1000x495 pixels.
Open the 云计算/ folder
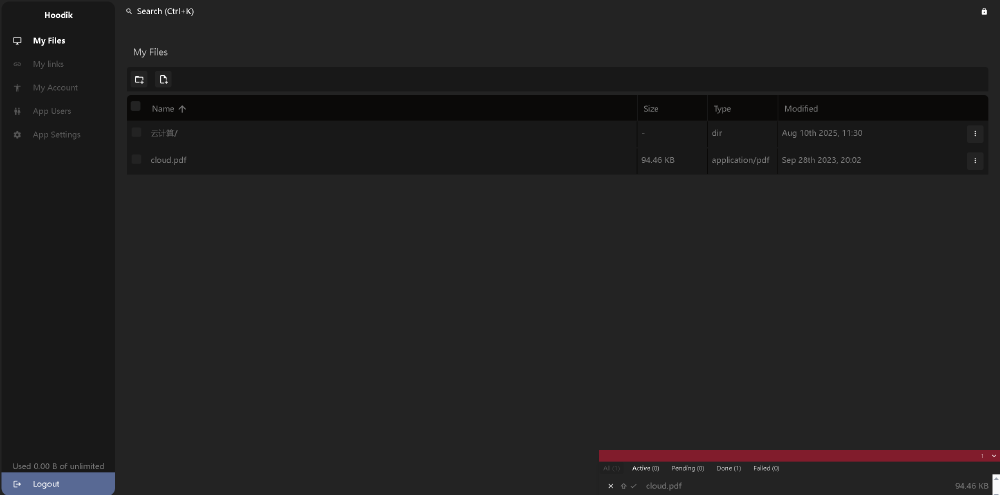click(x=164, y=133)
